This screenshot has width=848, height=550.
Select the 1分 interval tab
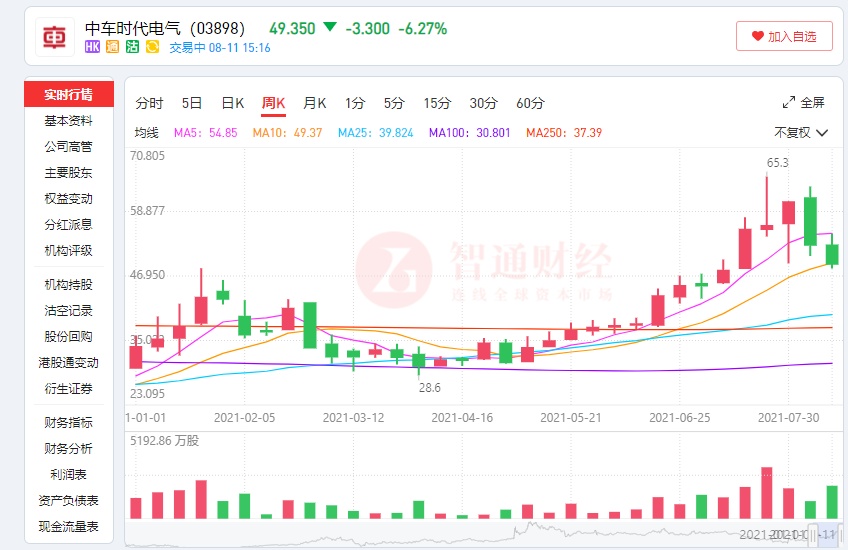[x=355, y=103]
